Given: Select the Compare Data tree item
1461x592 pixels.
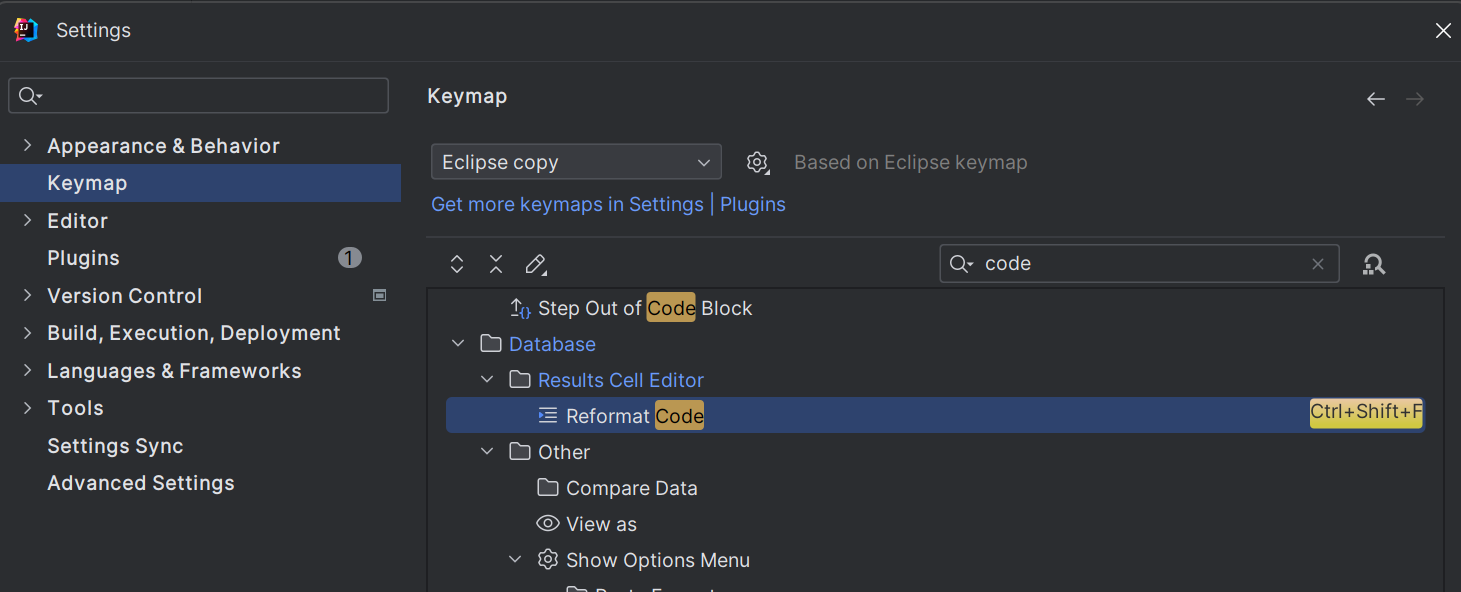Looking at the screenshot, I should [x=631, y=488].
